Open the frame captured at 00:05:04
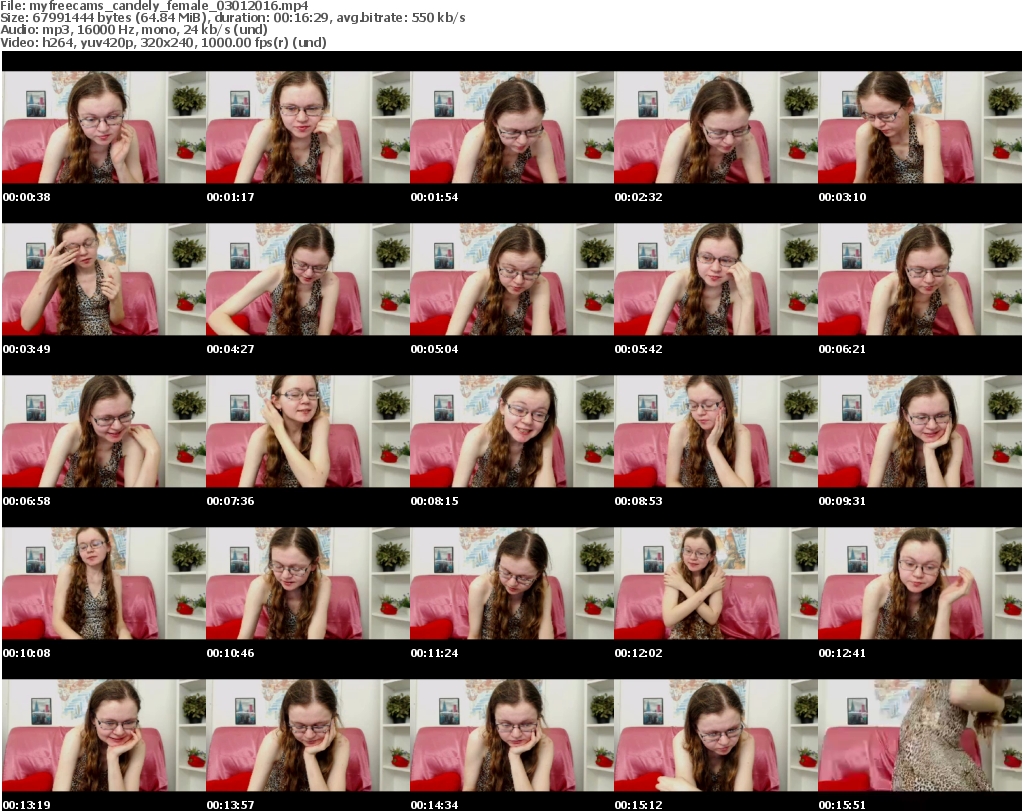Screen dimensions: 1024x811 click(511, 279)
